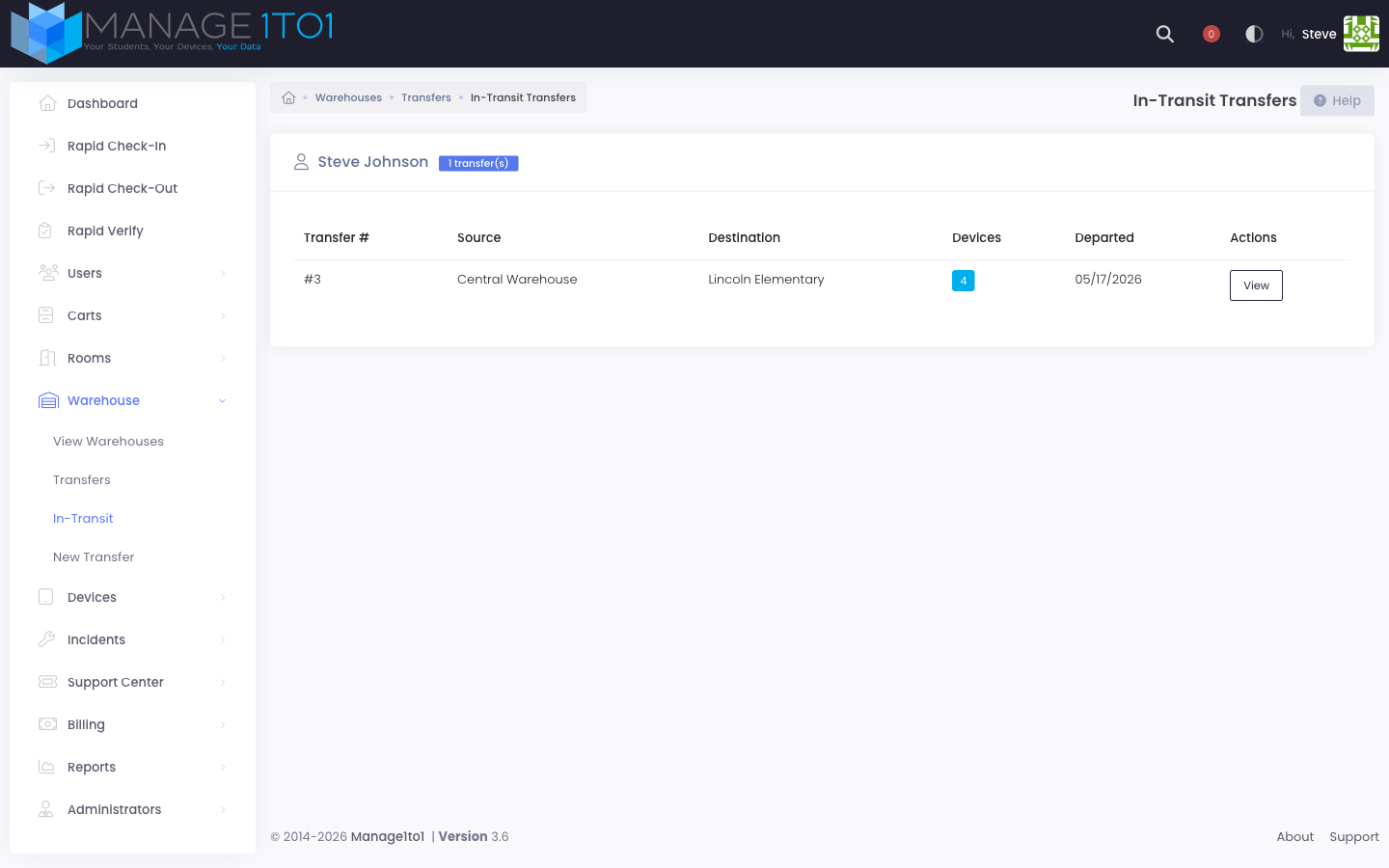The image size is (1389, 868).
Task: Select Transfers submenu item in sidebar
Action: tap(82, 479)
